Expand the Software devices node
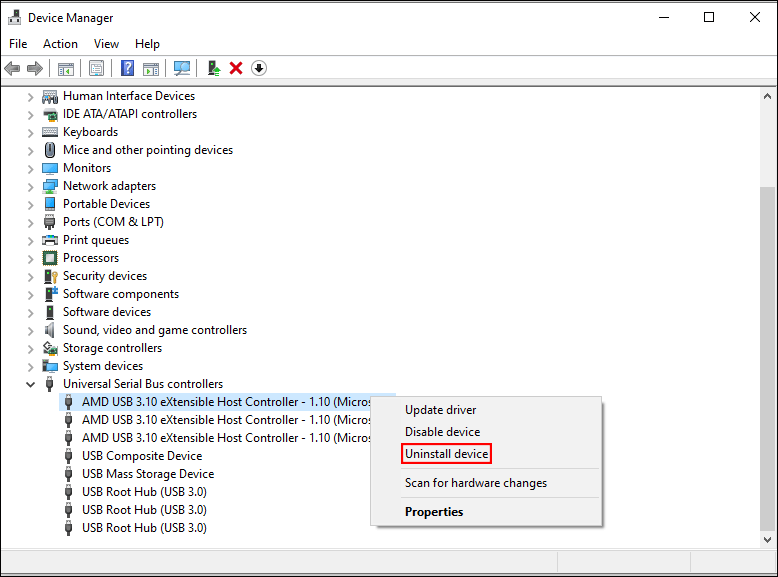This screenshot has height=577, width=778. [x=30, y=313]
